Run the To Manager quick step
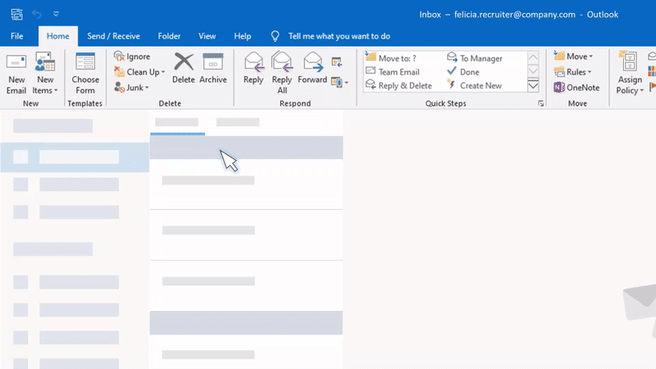 [x=474, y=58]
